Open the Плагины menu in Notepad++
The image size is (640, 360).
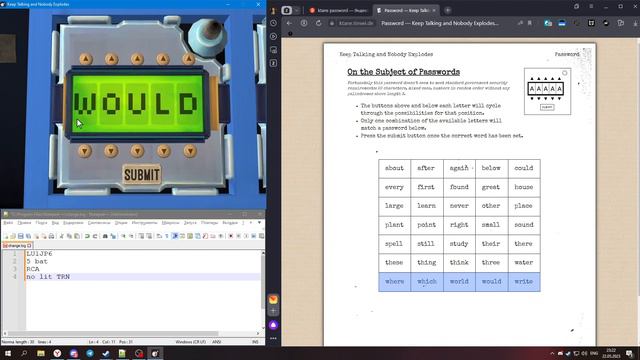coord(209,223)
